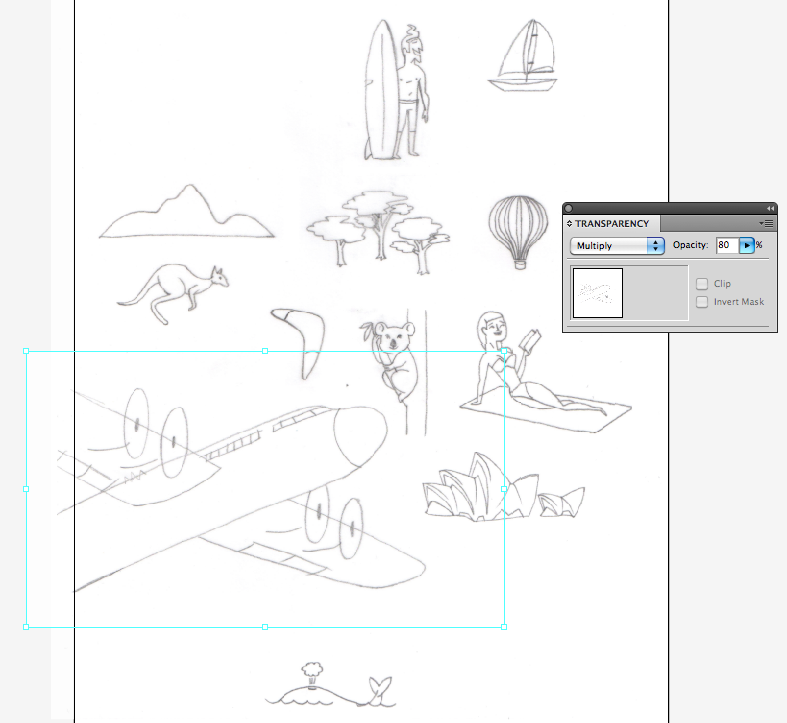Open the Transparency panel options menu
Screen dimensions: 787x723
coord(766,223)
